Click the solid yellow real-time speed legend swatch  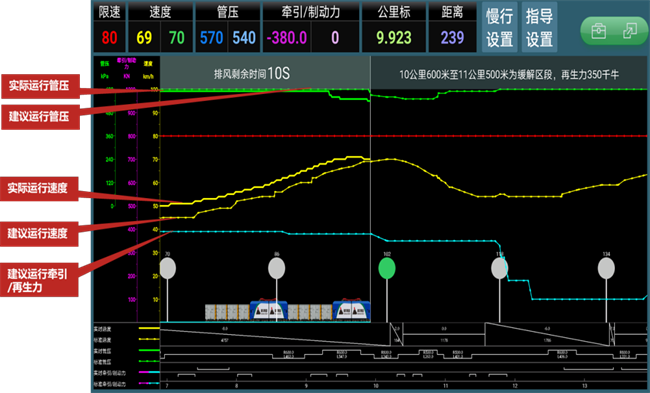[x=149, y=328]
